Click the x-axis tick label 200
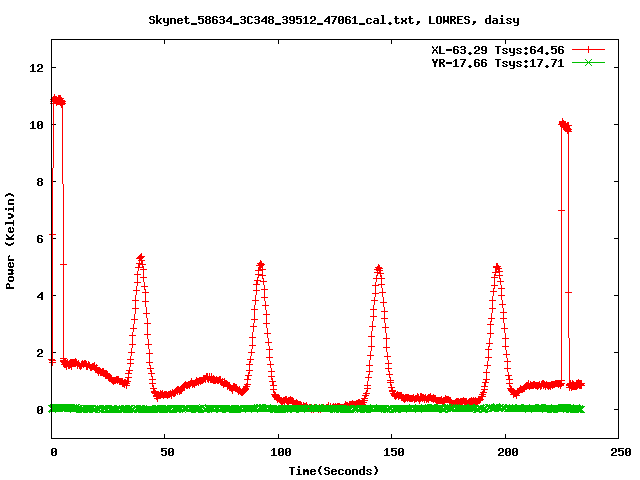 (507, 452)
